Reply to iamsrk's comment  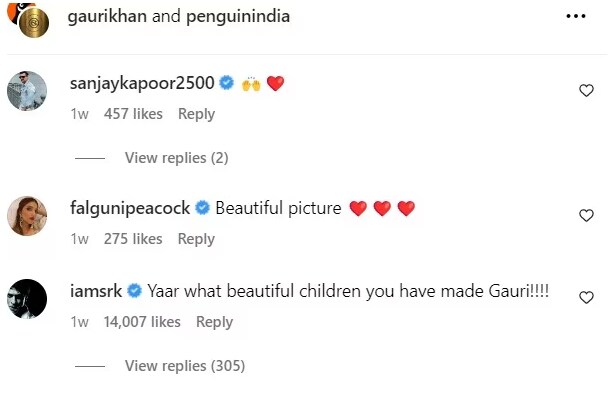(214, 322)
